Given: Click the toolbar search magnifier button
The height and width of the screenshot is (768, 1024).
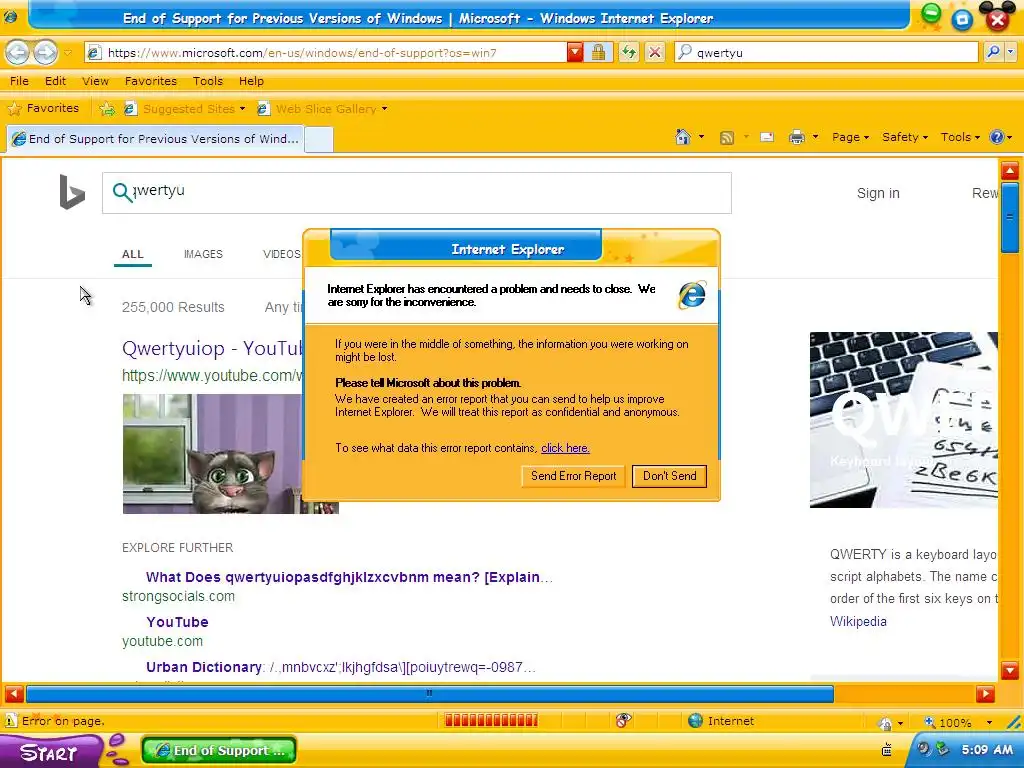Looking at the screenshot, I should 993,52.
